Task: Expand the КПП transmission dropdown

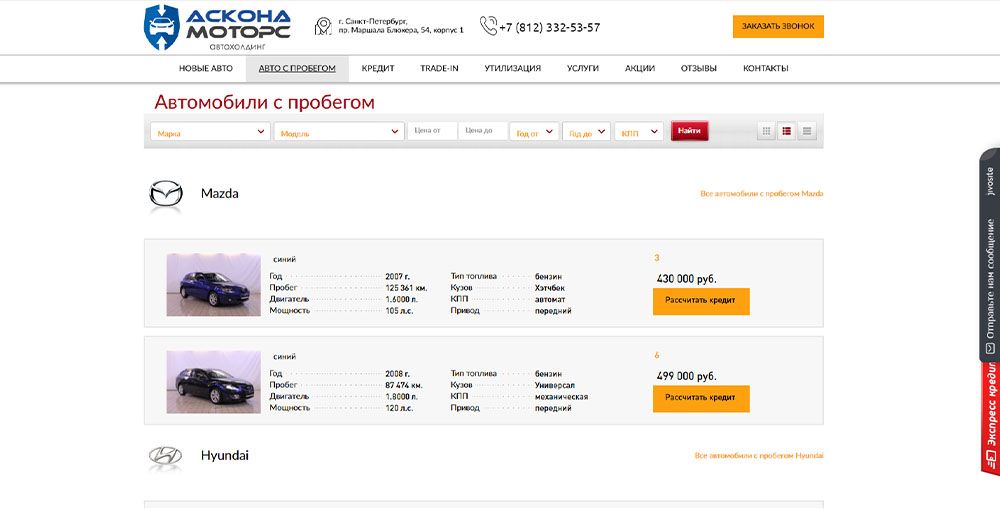Action: click(x=639, y=132)
